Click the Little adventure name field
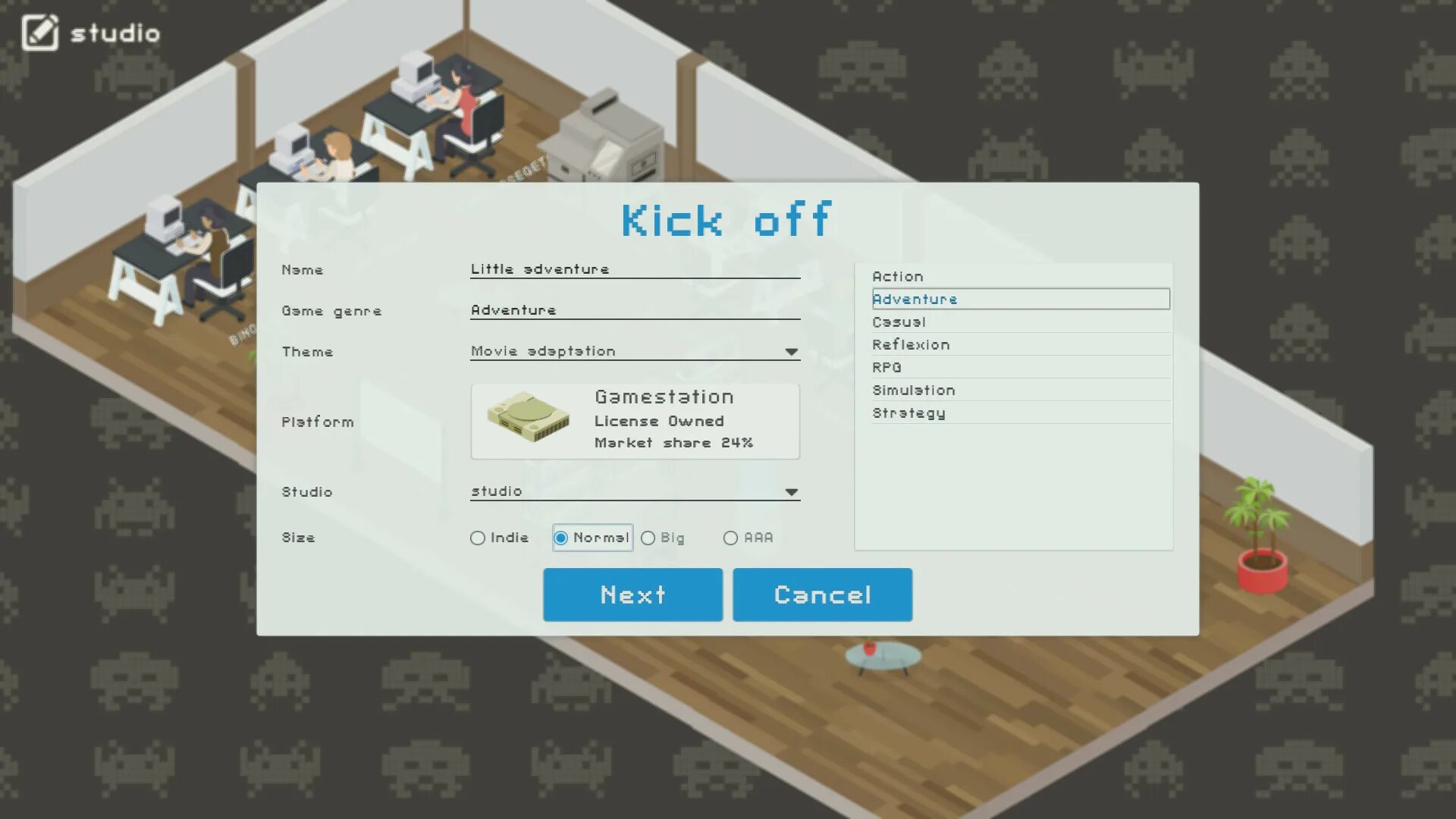1456x819 pixels. click(x=635, y=269)
